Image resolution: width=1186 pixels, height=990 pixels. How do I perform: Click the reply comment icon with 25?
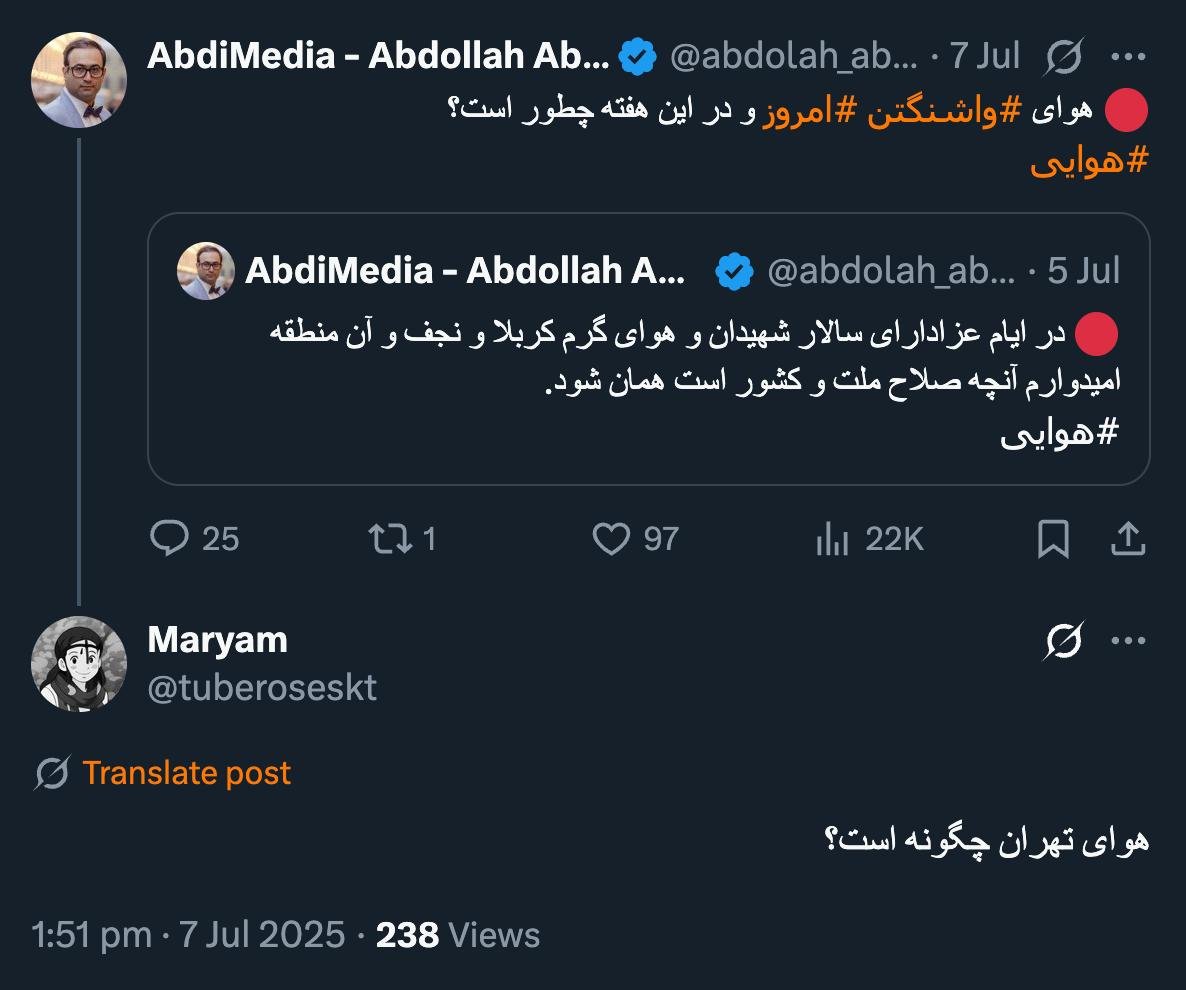point(170,539)
